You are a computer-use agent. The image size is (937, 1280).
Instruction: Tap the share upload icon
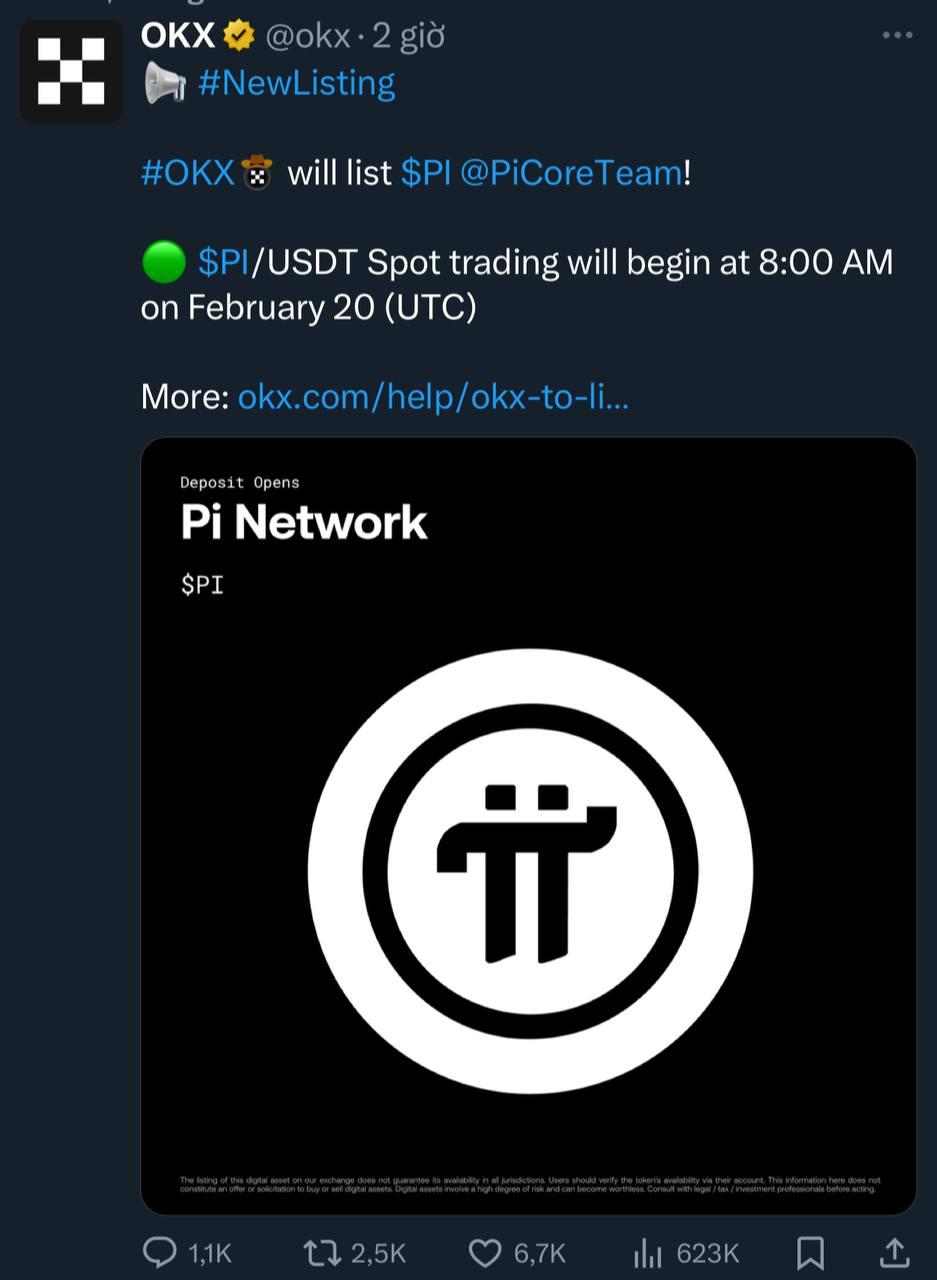(x=894, y=1251)
